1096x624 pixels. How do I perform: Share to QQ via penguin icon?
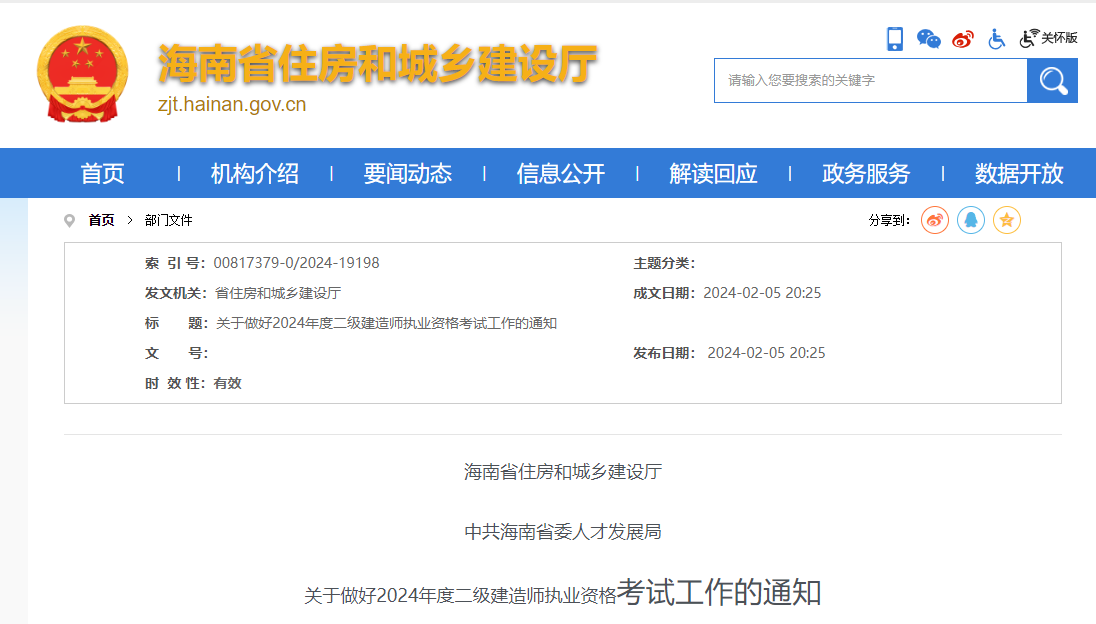tap(971, 220)
